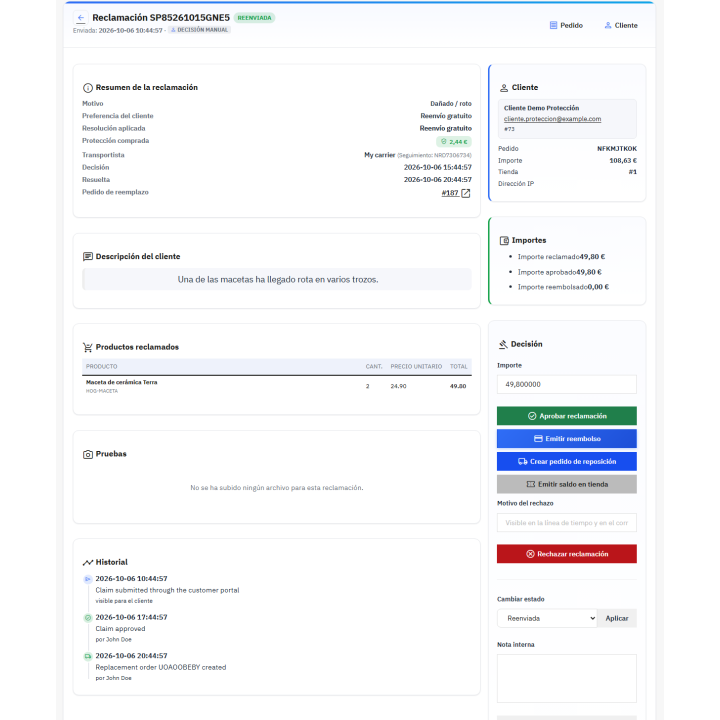Click the PRECIO UNITARIO column header

point(416,366)
